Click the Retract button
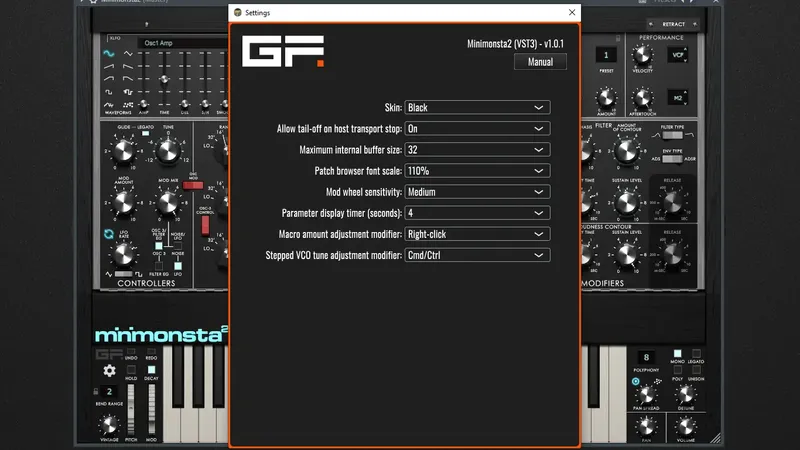This screenshot has width=800, height=450. [673, 24]
